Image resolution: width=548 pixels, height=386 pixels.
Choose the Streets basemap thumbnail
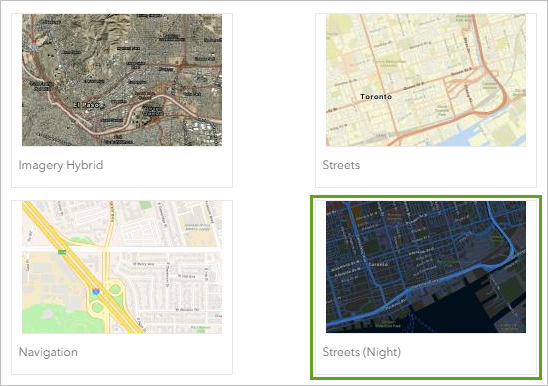click(426, 80)
